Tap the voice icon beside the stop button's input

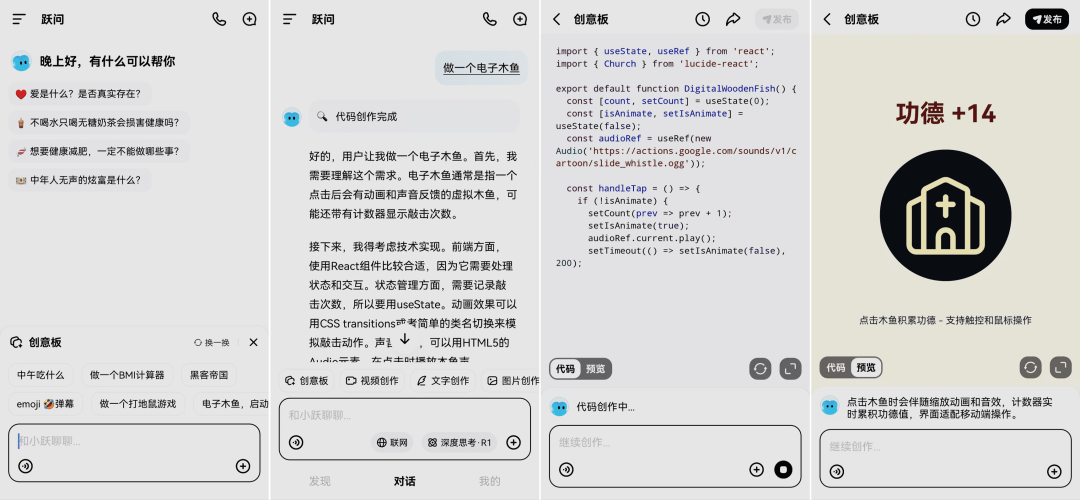point(566,470)
